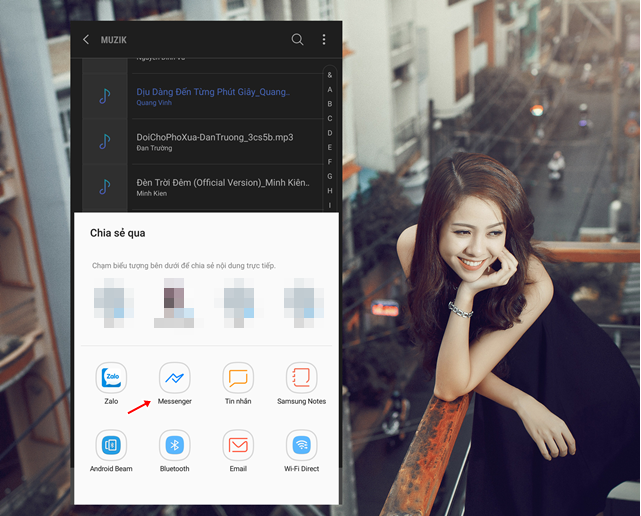Image resolution: width=641 pixels, height=516 pixels.
Task: Tap the Chia sẻ qua heading
Action: (118, 233)
